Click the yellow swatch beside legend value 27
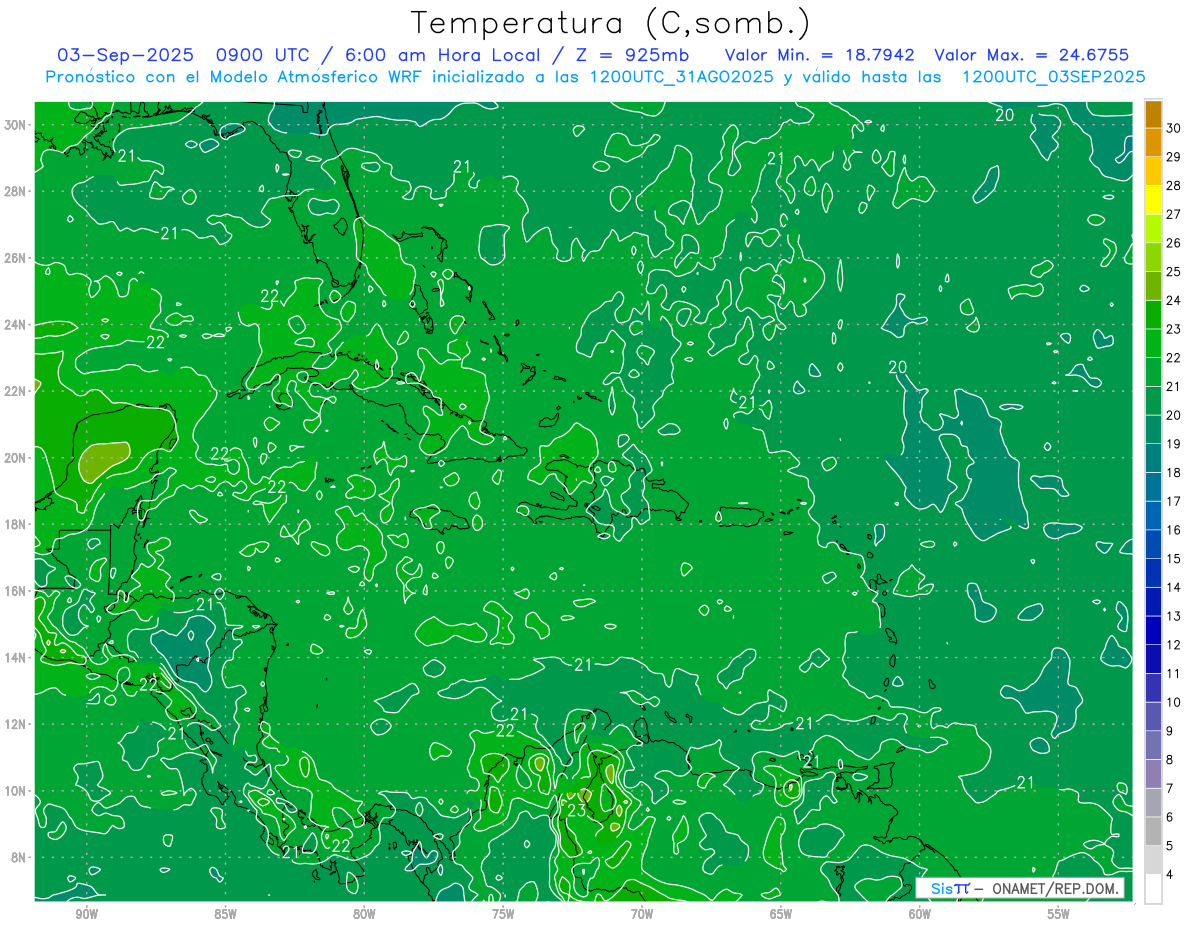This screenshot has width=1200, height=927. pos(1153,200)
